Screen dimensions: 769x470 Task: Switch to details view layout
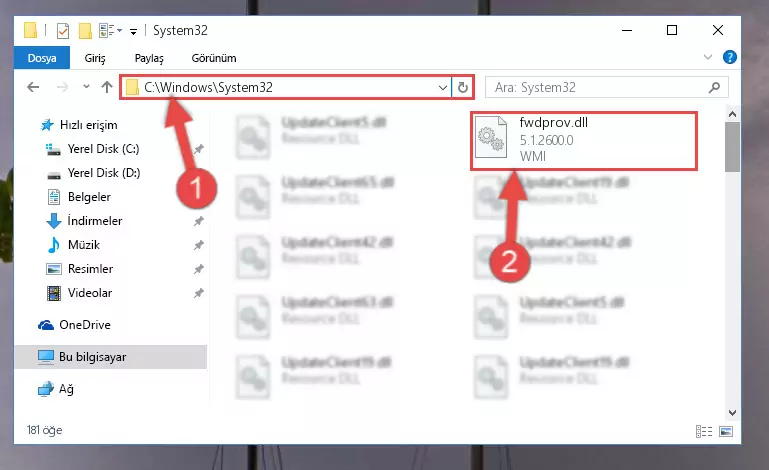(x=704, y=431)
